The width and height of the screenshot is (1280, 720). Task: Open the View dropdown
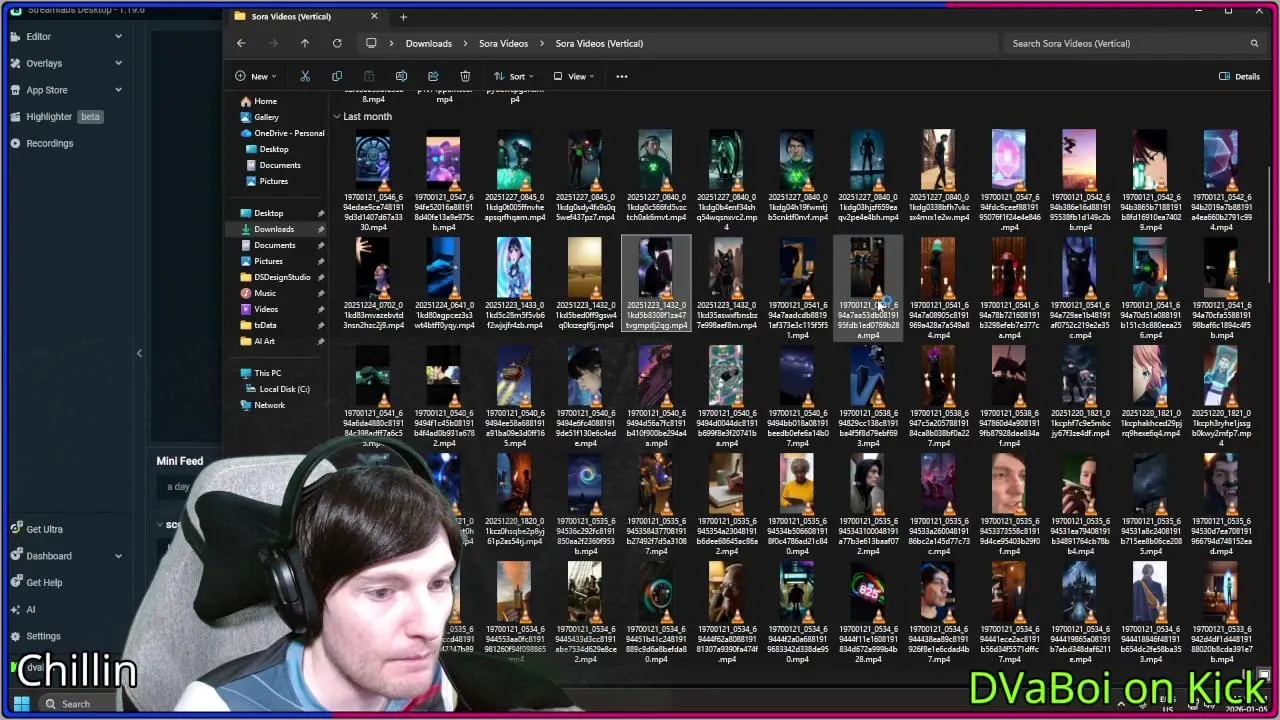(572, 76)
